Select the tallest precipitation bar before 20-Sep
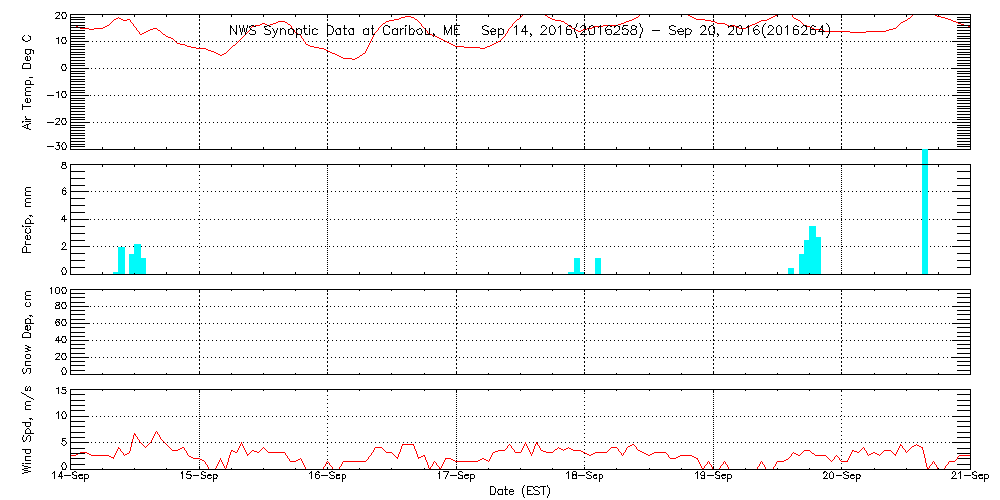This screenshot has width=1000, height=500. [812, 249]
